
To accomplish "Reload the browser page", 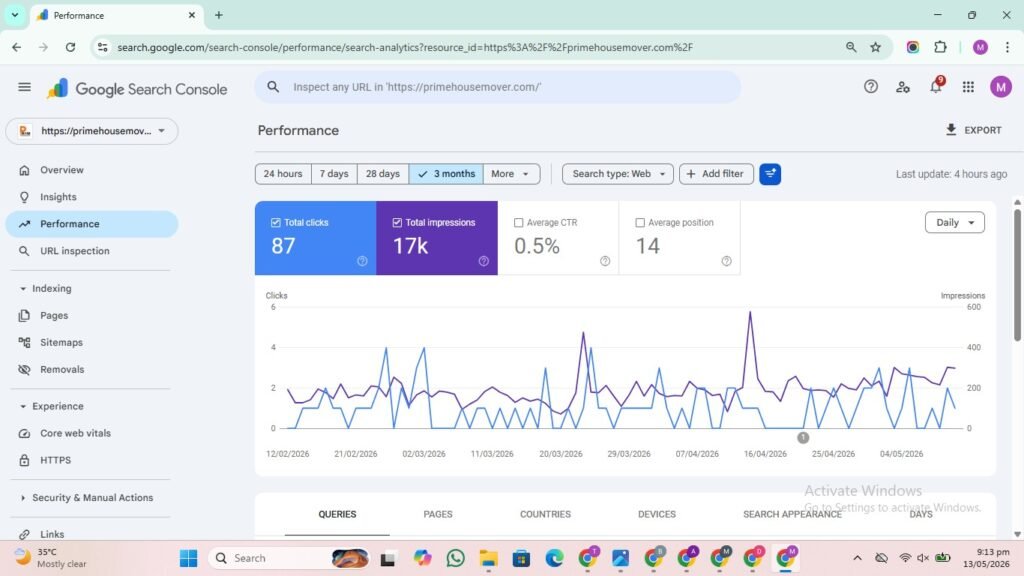I will coord(71,47).
